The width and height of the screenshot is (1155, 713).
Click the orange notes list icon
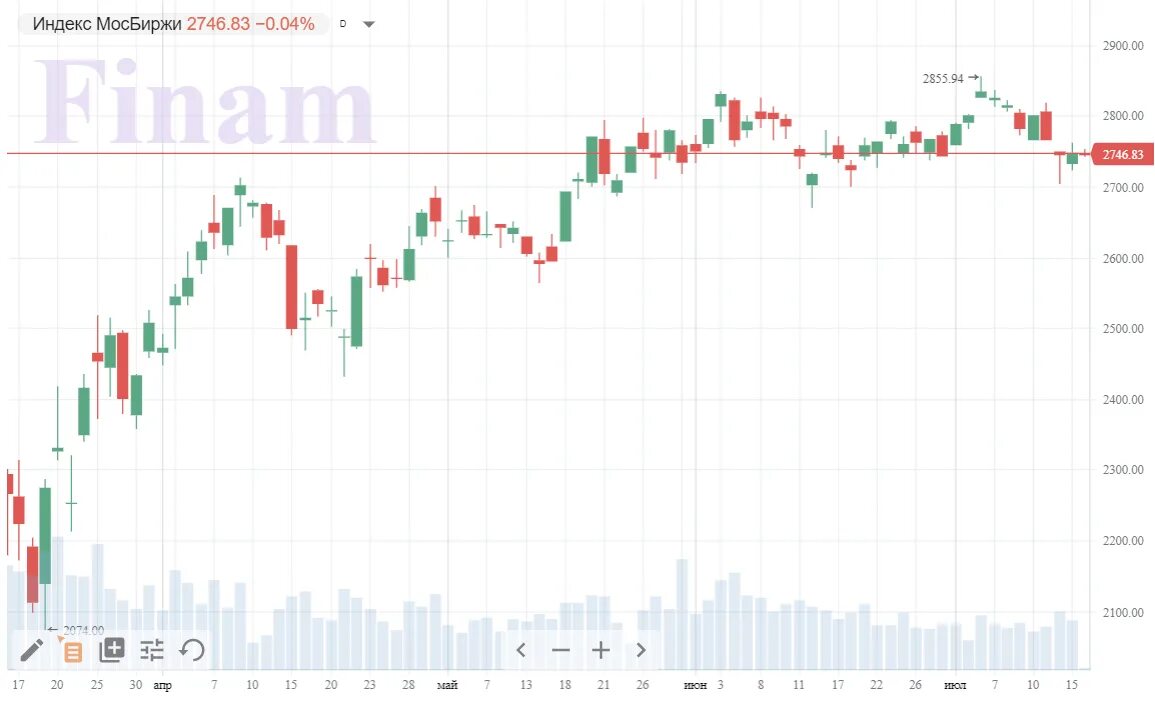[73, 651]
